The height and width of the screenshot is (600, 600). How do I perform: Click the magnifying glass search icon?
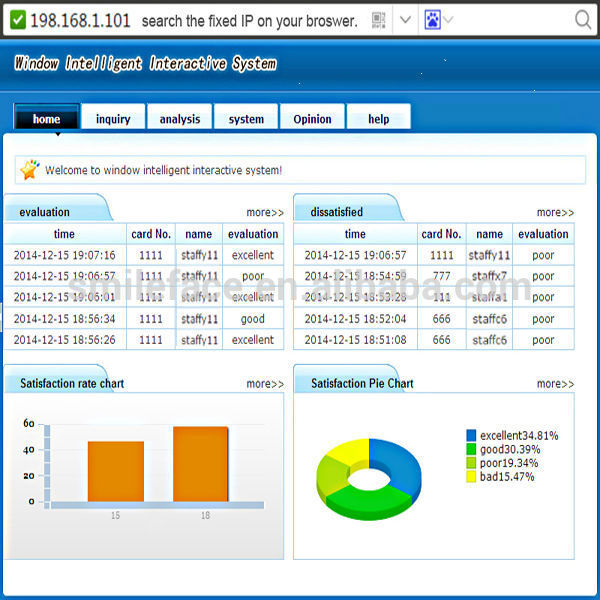click(x=583, y=20)
